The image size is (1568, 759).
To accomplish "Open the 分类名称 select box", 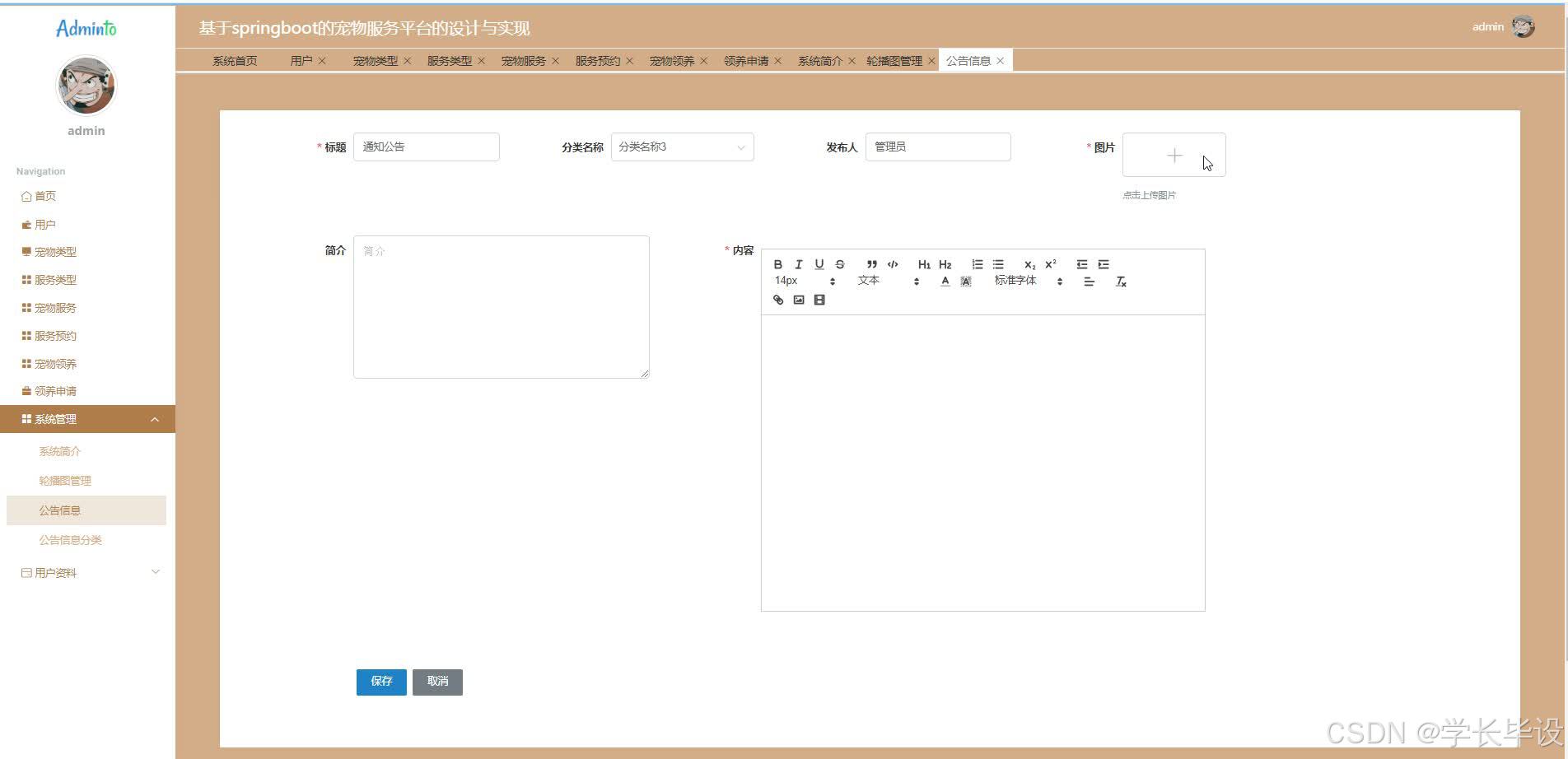I will 682,147.
